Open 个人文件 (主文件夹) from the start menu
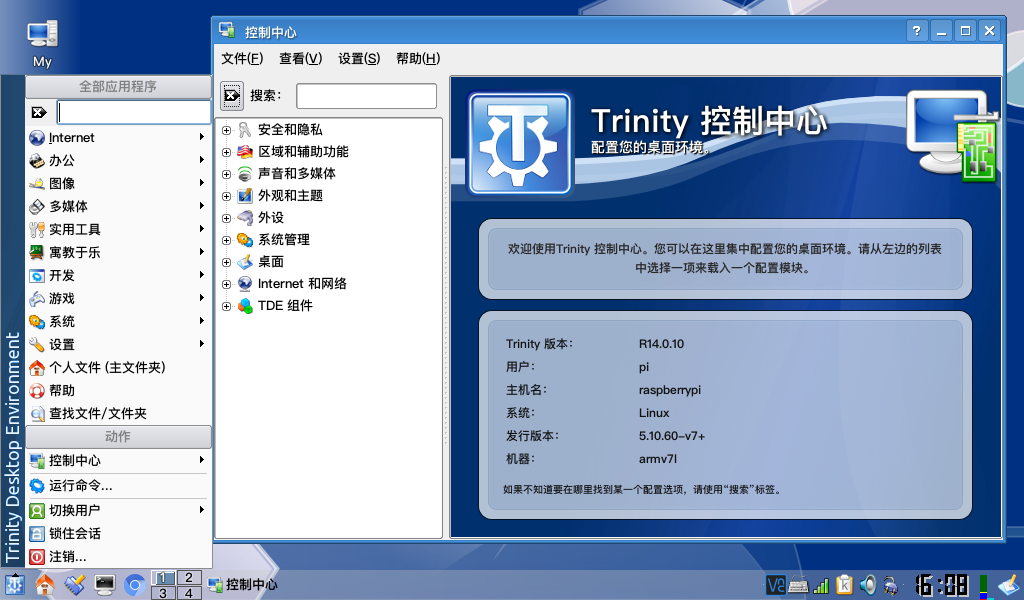 [x=118, y=368]
